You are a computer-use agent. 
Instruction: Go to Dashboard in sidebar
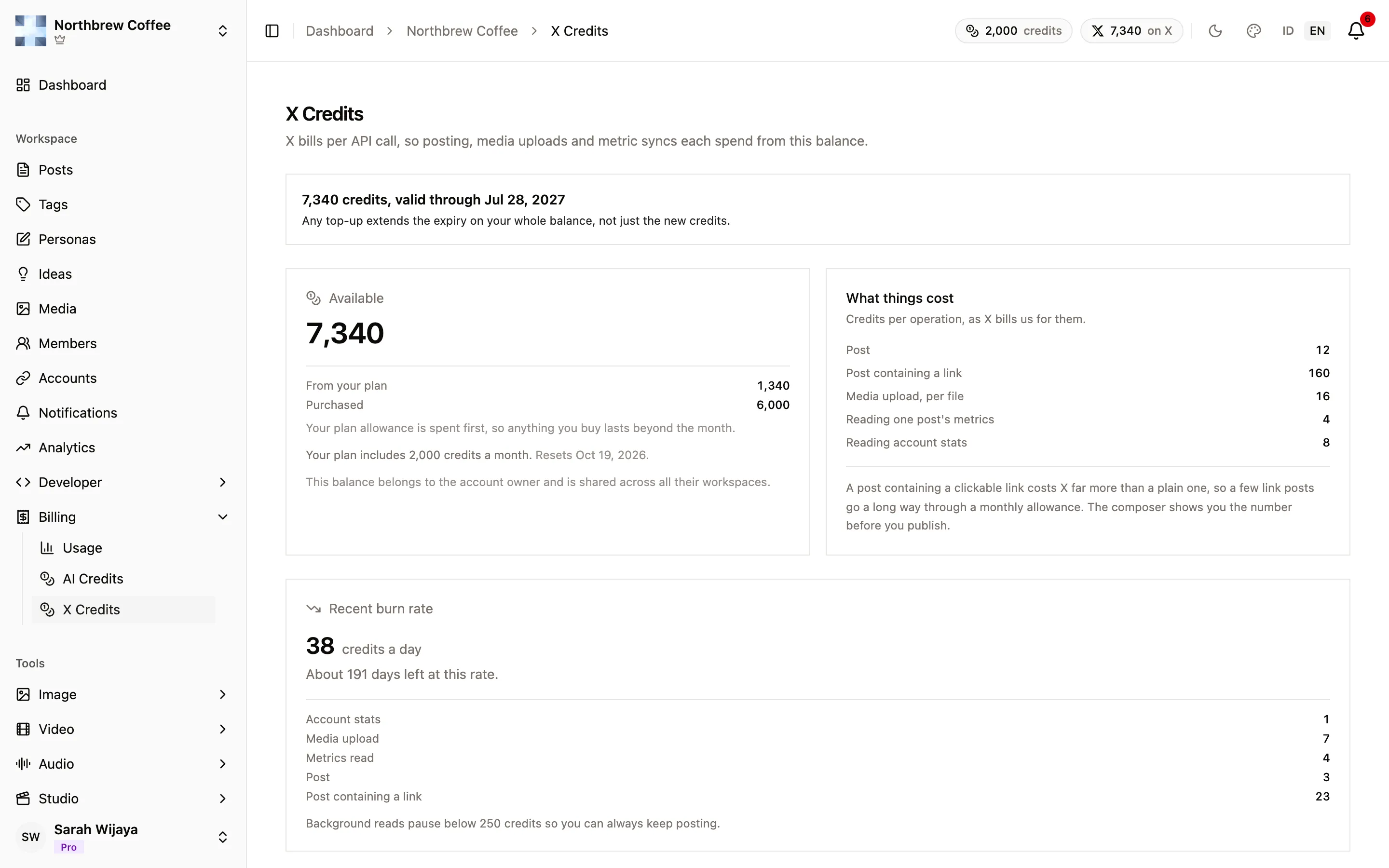(x=122, y=85)
